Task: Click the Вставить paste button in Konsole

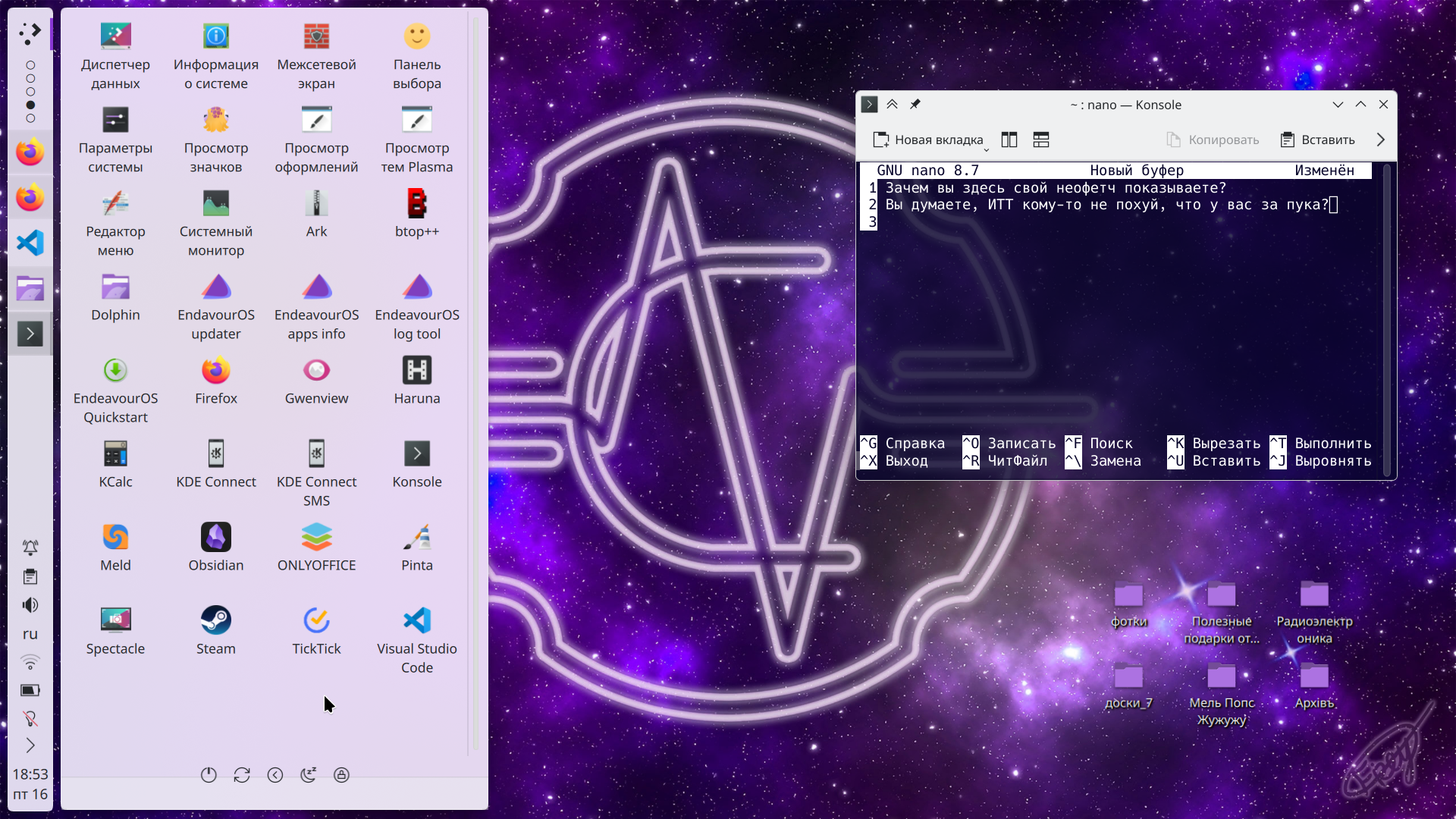Action: pos(1318,140)
